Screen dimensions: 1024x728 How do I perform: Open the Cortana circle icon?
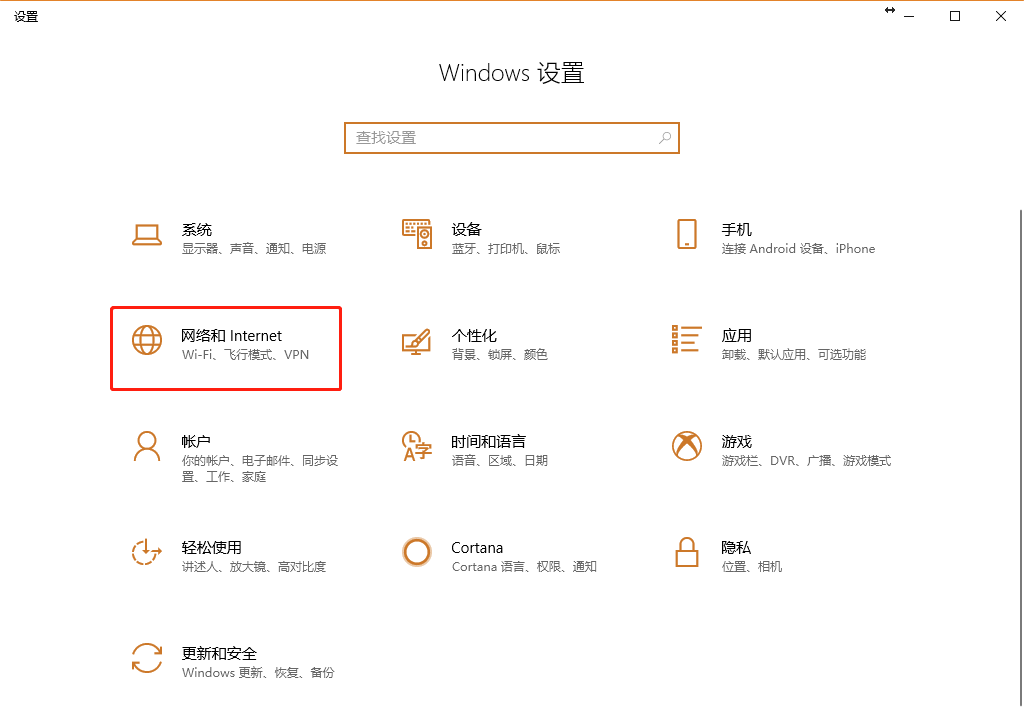tap(417, 553)
